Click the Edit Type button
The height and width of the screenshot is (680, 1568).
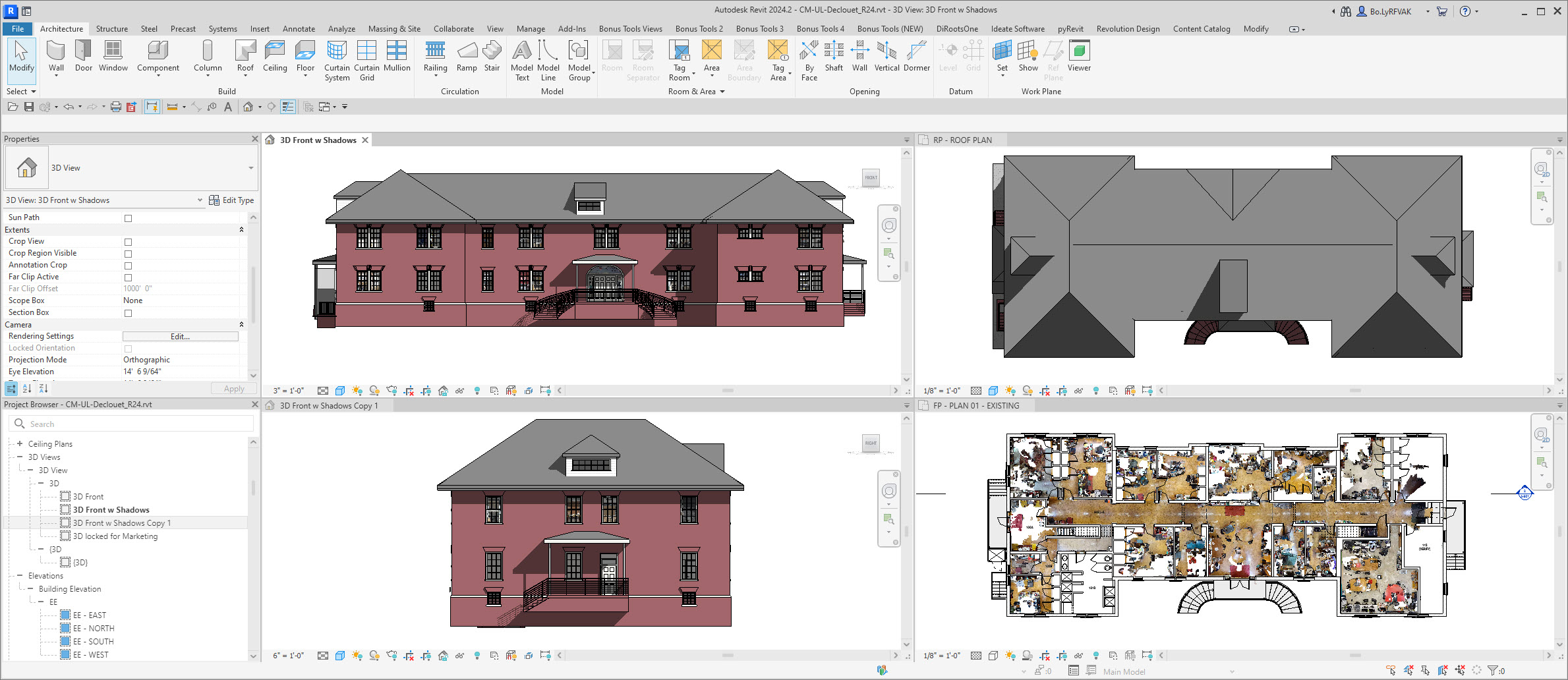231,200
